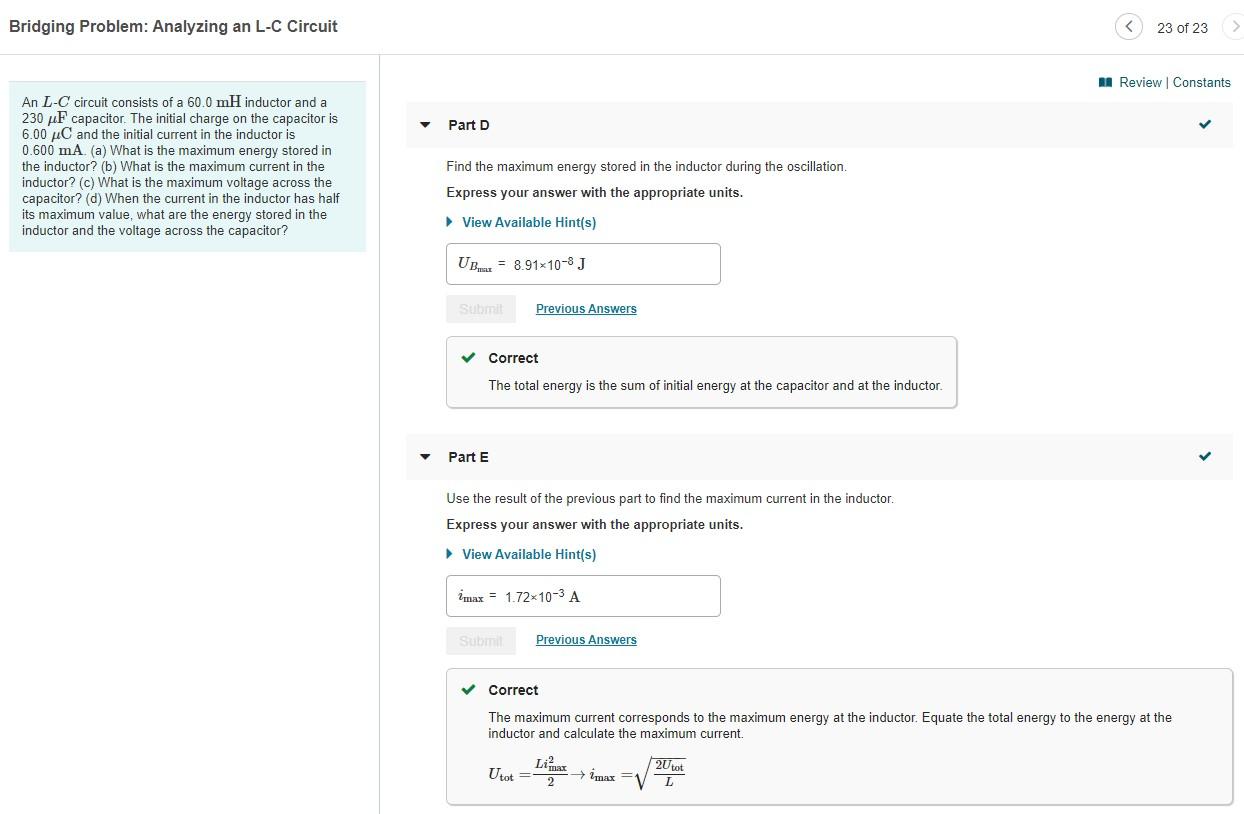The height and width of the screenshot is (814, 1244).
Task: Click the green check icon in Part E's Correct box
Action: pos(468,689)
